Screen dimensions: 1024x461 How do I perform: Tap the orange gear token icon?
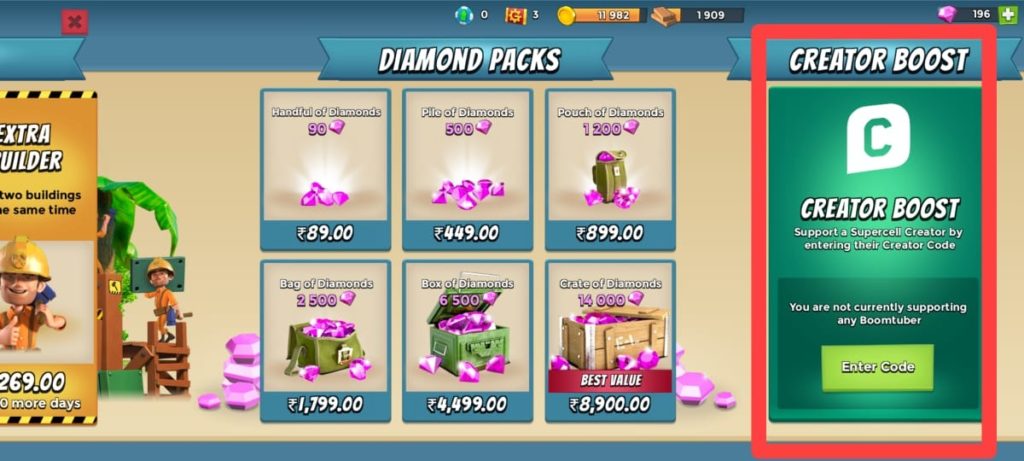coord(516,15)
